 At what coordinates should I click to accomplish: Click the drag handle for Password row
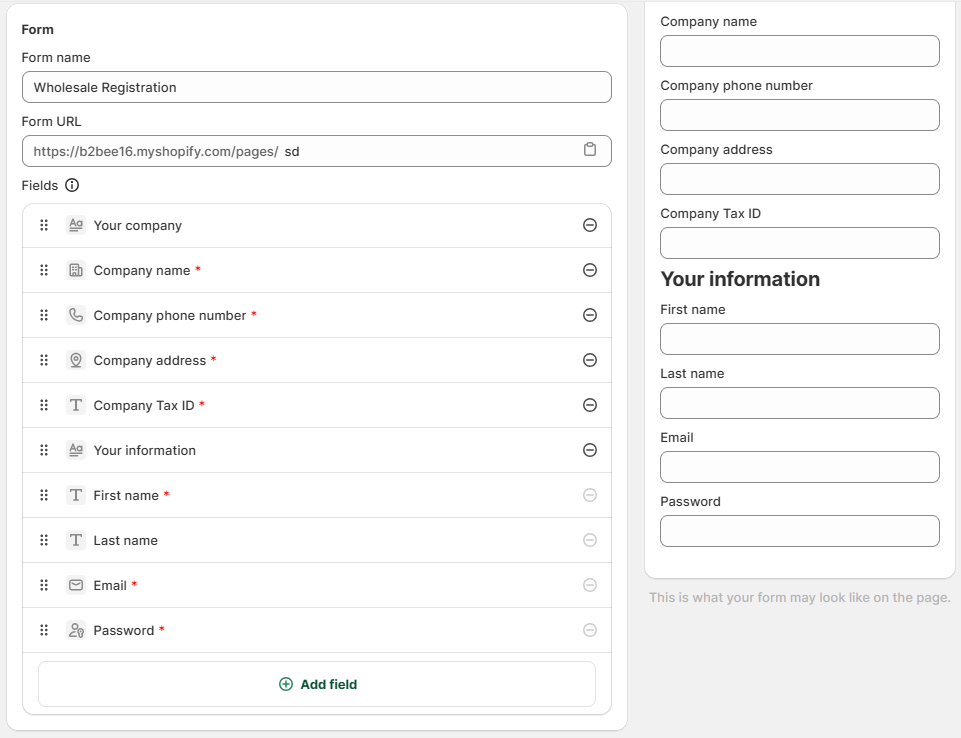tap(44, 630)
